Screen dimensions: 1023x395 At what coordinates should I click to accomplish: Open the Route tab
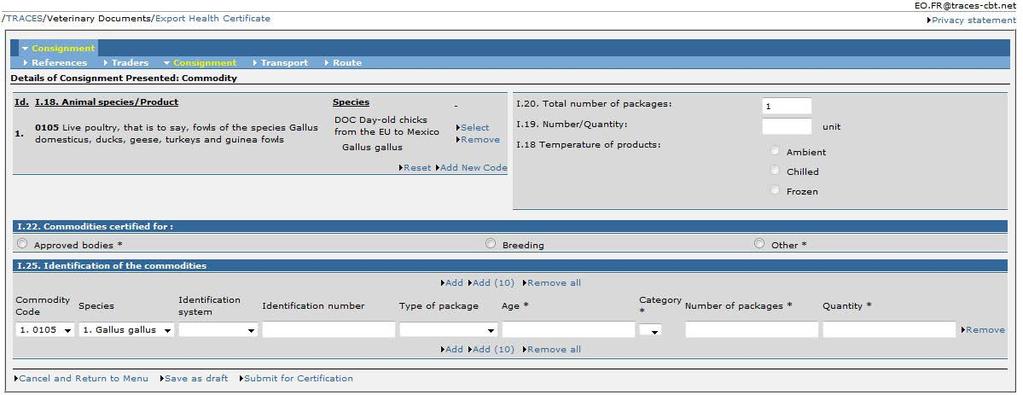point(346,63)
